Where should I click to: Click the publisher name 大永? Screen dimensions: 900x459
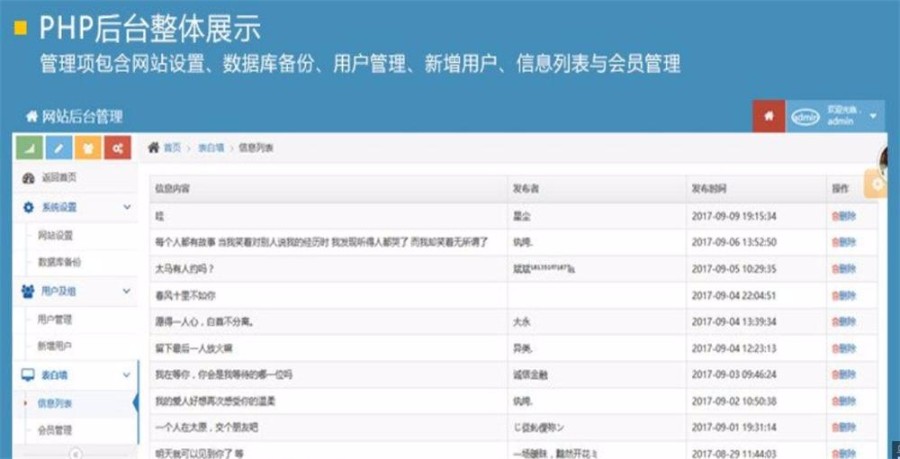pyautogui.click(x=521, y=321)
